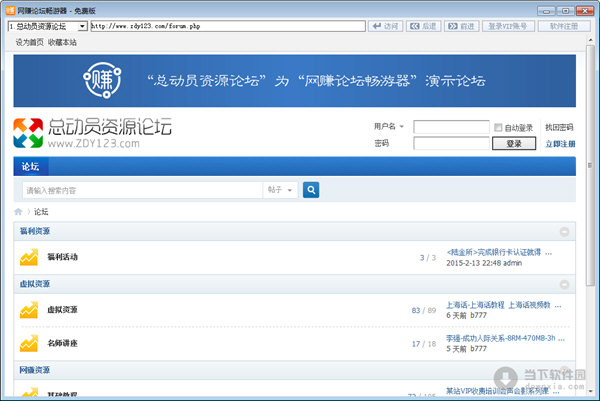Click the 83 topic count in 虚拟资源 row
Image resolution: width=600 pixels, height=401 pixels.
pos(416,310)
